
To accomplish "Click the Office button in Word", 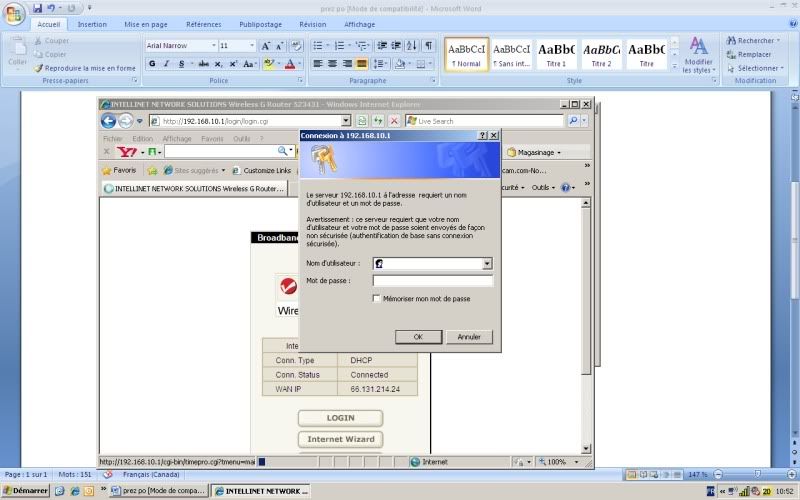I will (x=15, y=13).
